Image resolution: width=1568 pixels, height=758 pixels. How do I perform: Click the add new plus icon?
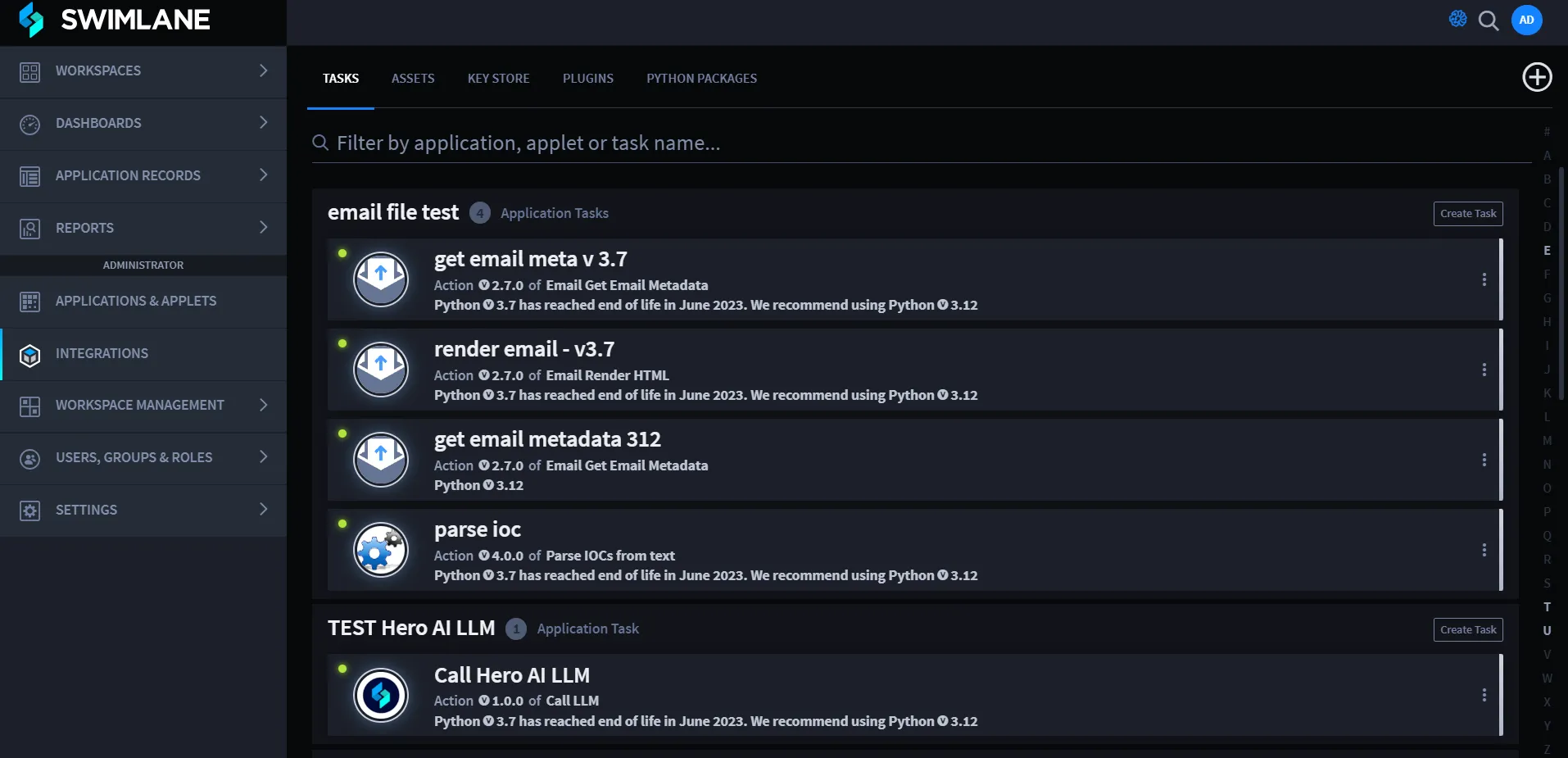tap(1537, 77)
